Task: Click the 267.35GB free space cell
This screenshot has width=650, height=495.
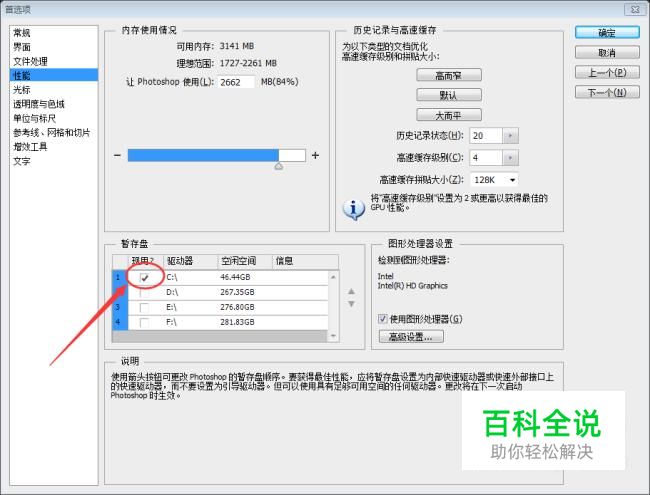Action: (x=237, y=292)
